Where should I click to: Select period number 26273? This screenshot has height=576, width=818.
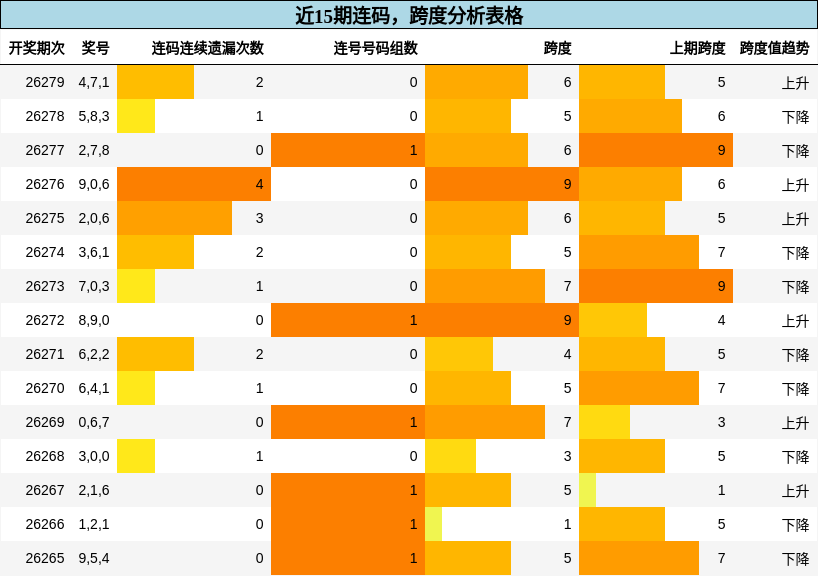click(45, 286)
